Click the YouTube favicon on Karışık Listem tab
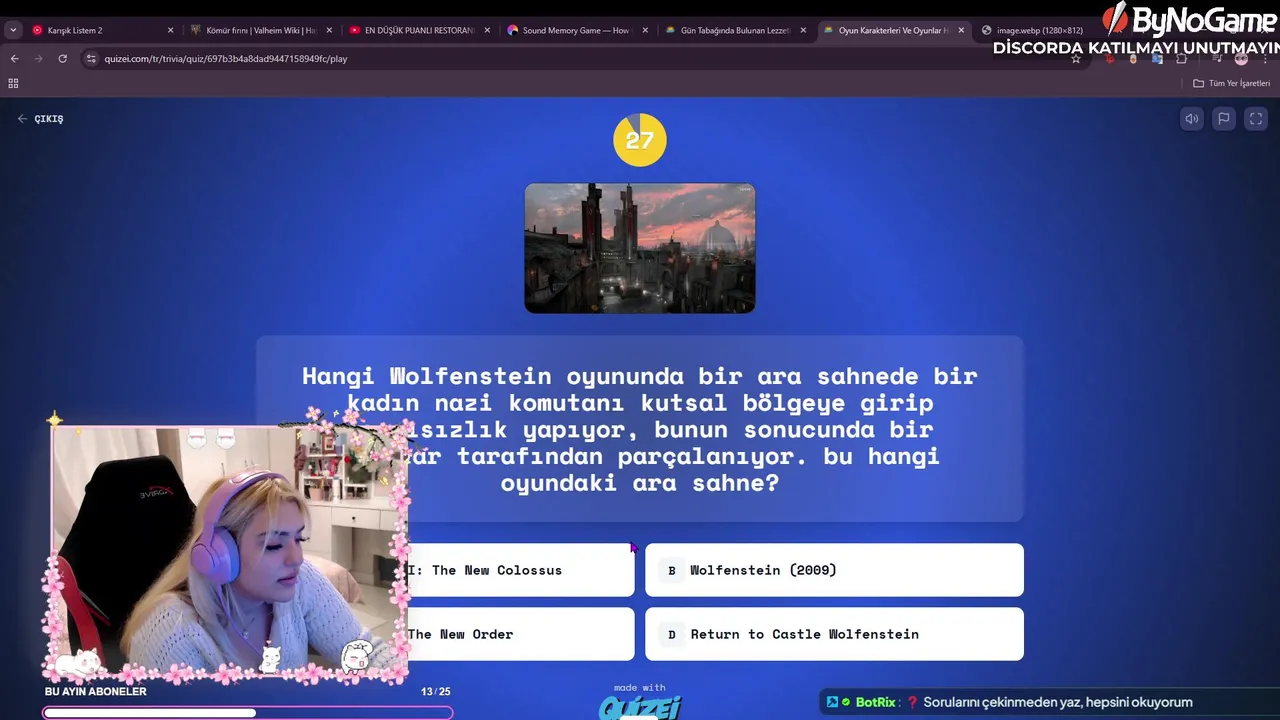Screen dimensions: 1280x720 [38, 30]
